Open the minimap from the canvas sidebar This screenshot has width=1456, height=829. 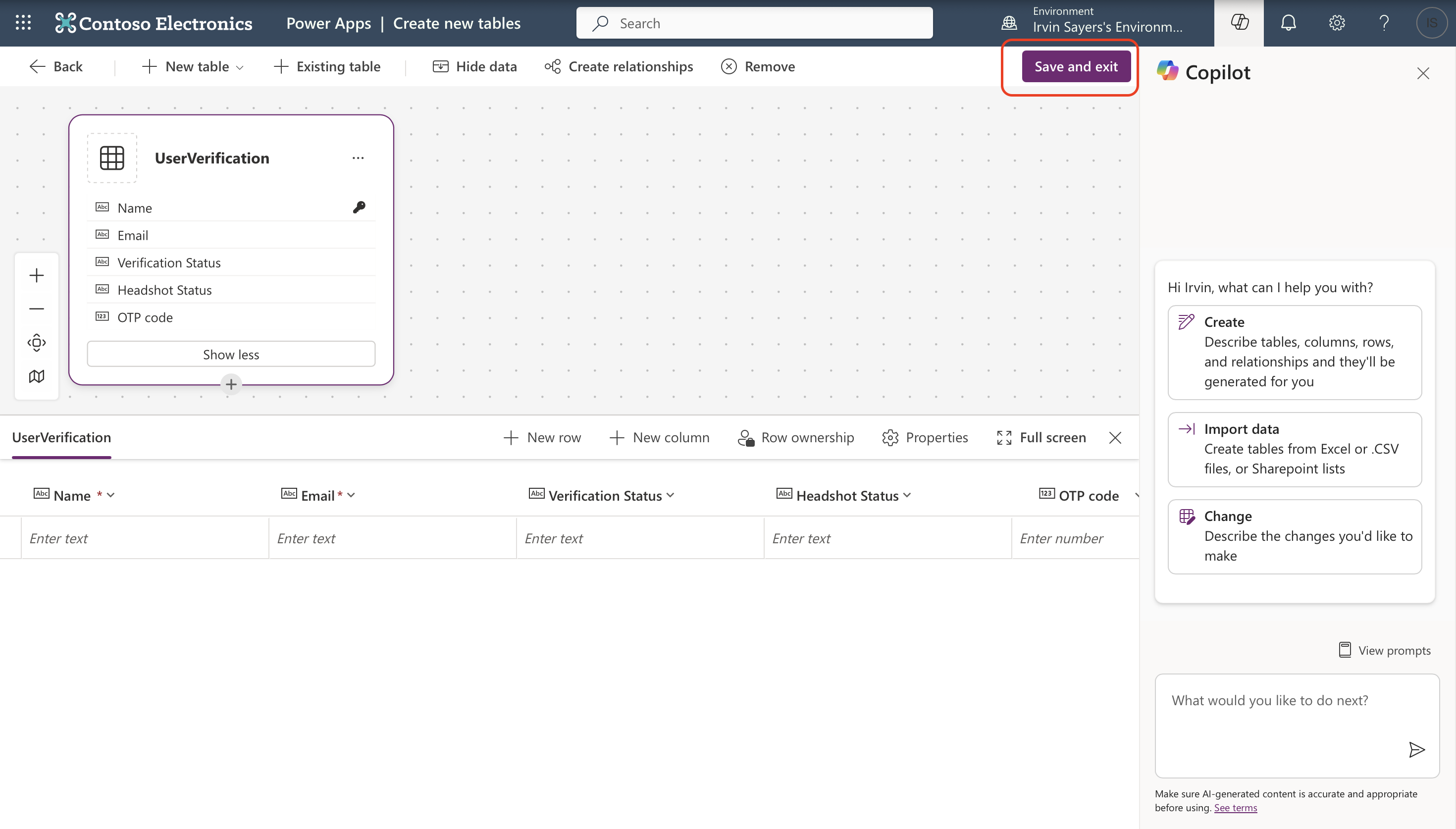pos(36,376)
